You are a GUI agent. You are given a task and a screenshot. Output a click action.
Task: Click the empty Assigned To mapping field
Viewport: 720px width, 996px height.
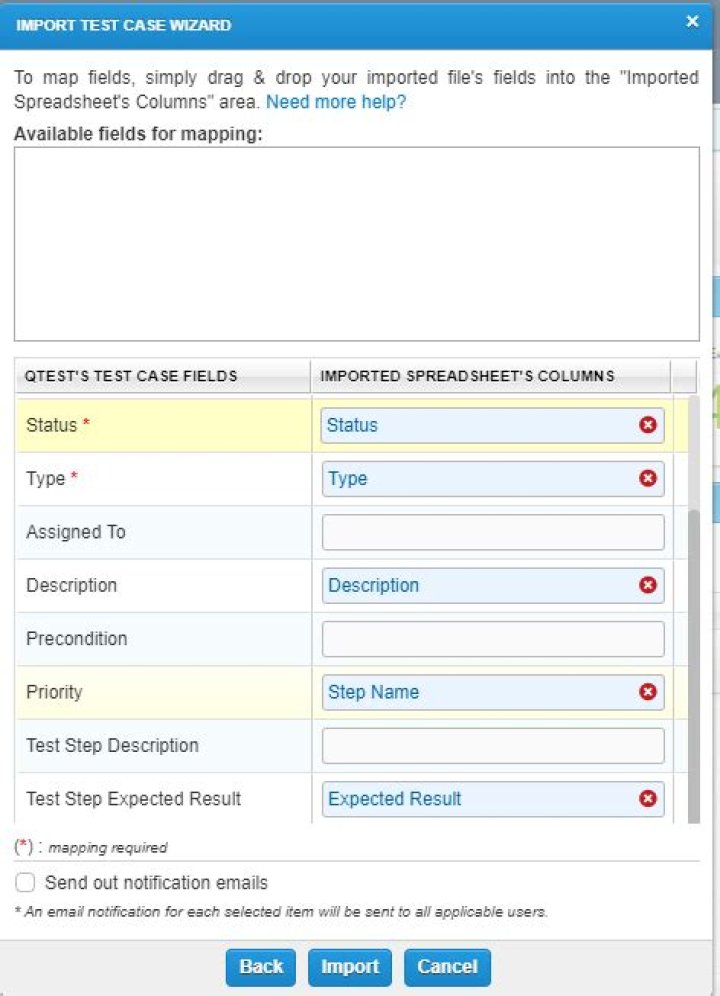pyautogui.click(x=493, y=532)
